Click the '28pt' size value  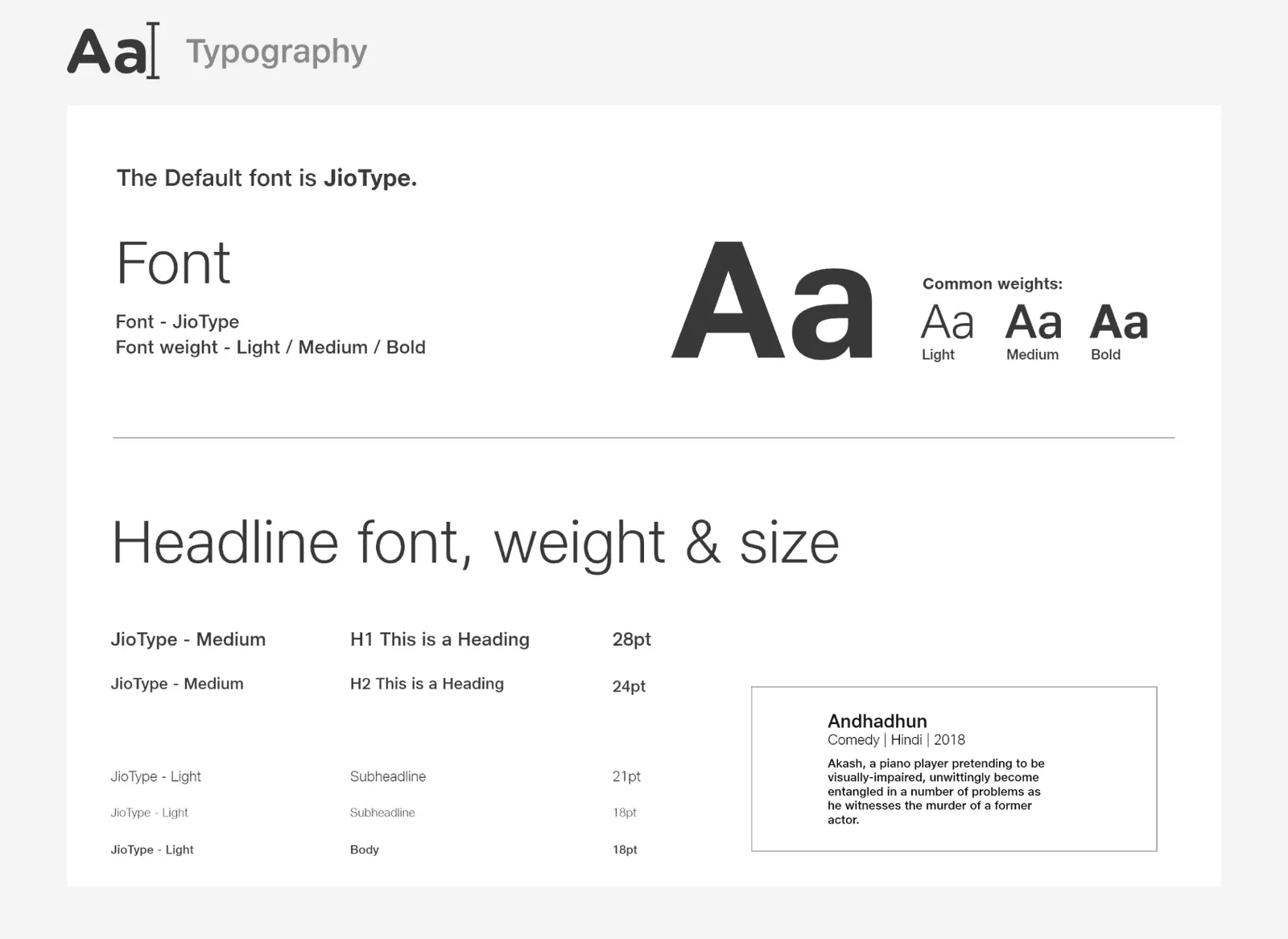click(x=631, y=639)
